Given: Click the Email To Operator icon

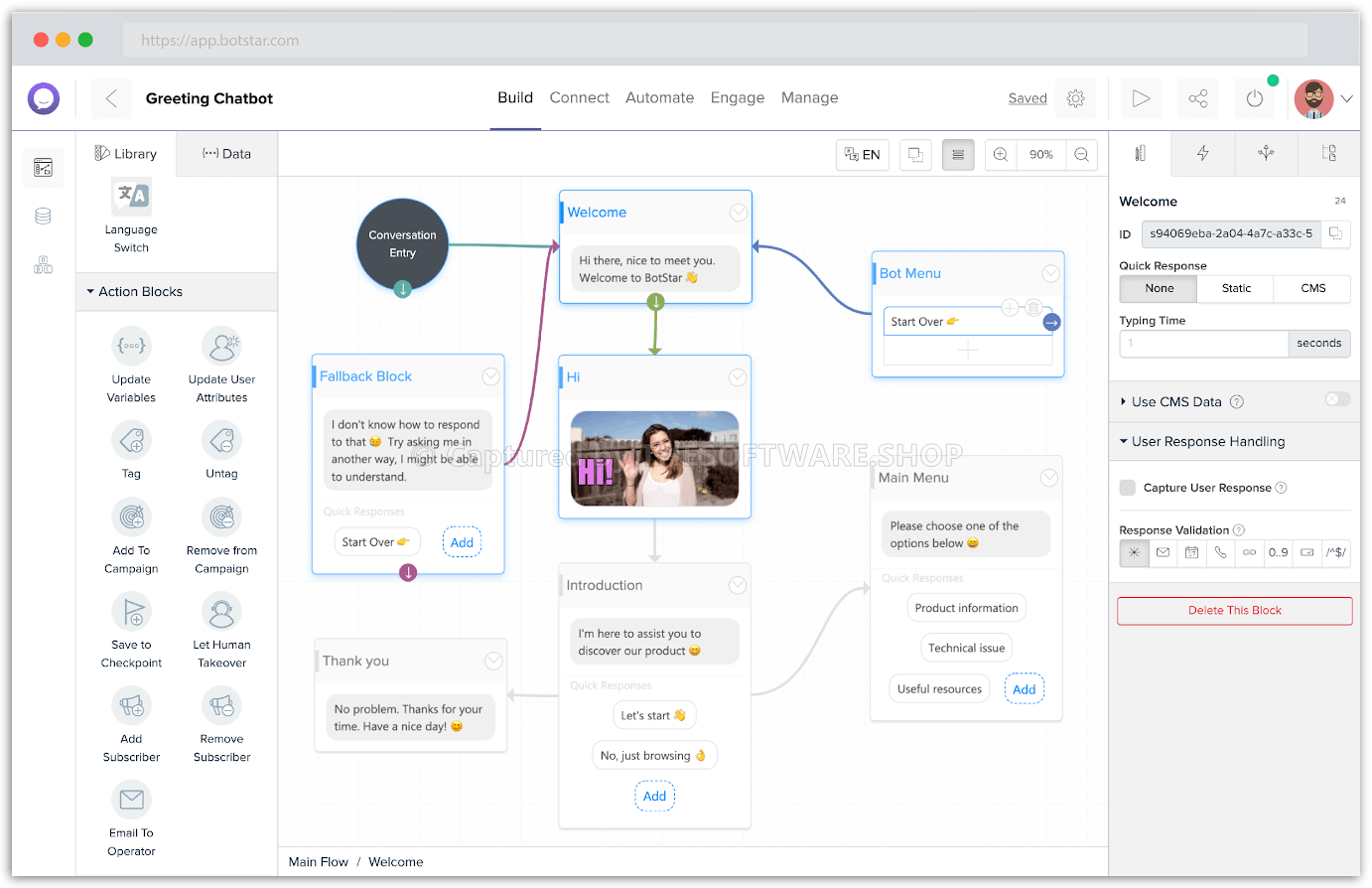Looking at the screenshot, I should coord(131,800).
